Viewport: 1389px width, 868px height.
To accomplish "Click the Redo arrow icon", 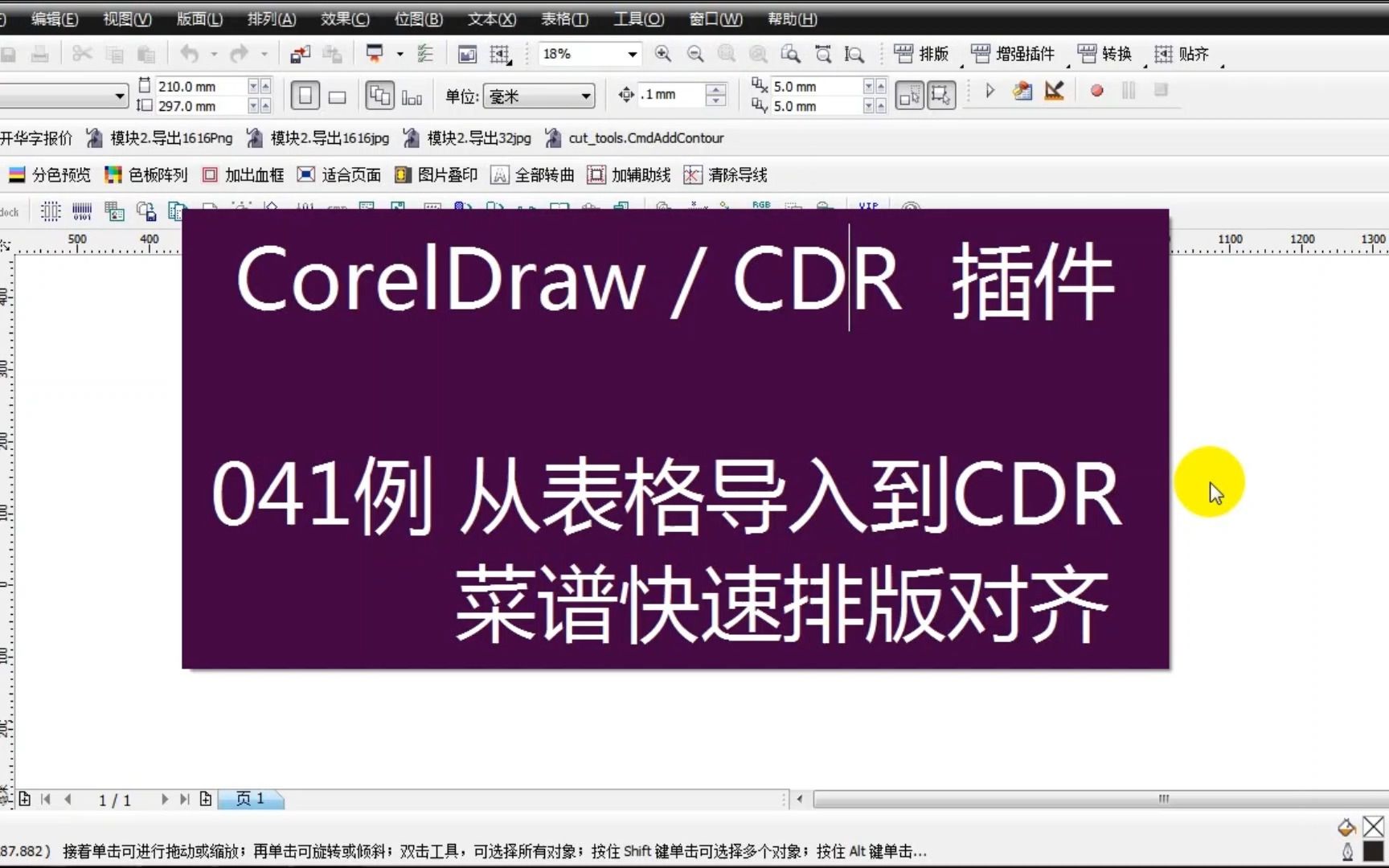I will click(x=239, y=54).
